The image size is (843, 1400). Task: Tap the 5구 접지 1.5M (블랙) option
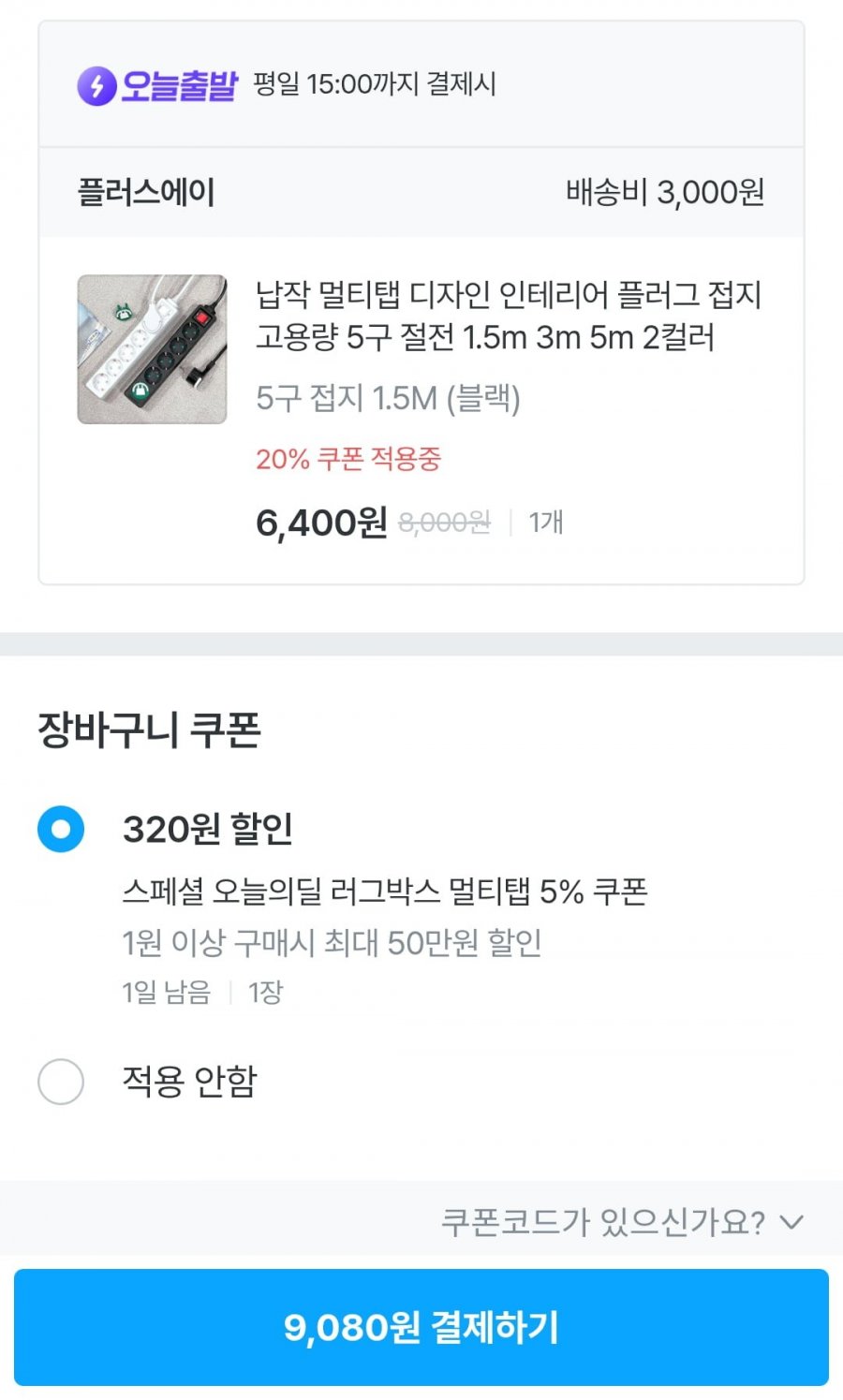coord(388,398)
